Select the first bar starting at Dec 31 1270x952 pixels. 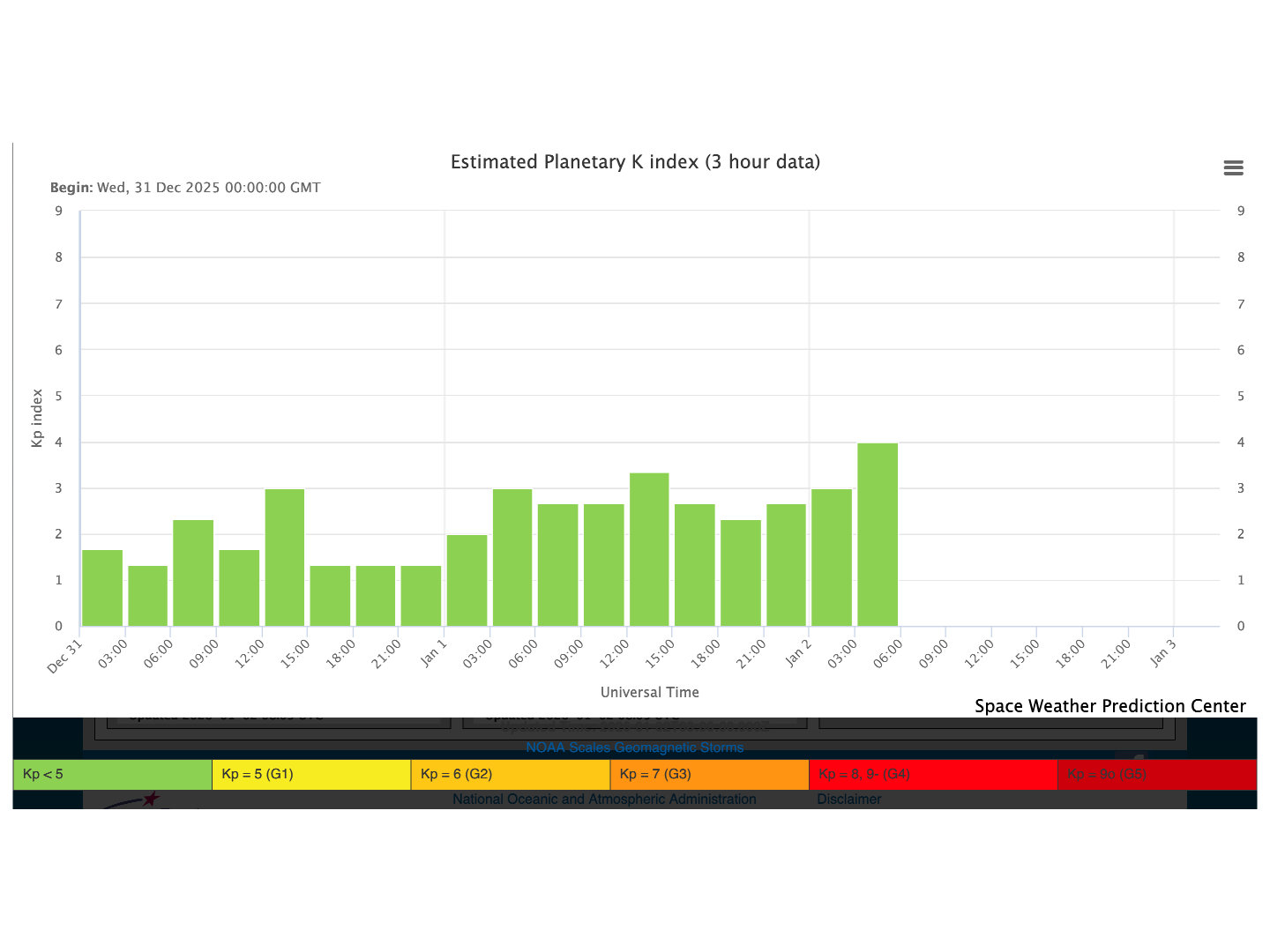click(x=102, y=588)
